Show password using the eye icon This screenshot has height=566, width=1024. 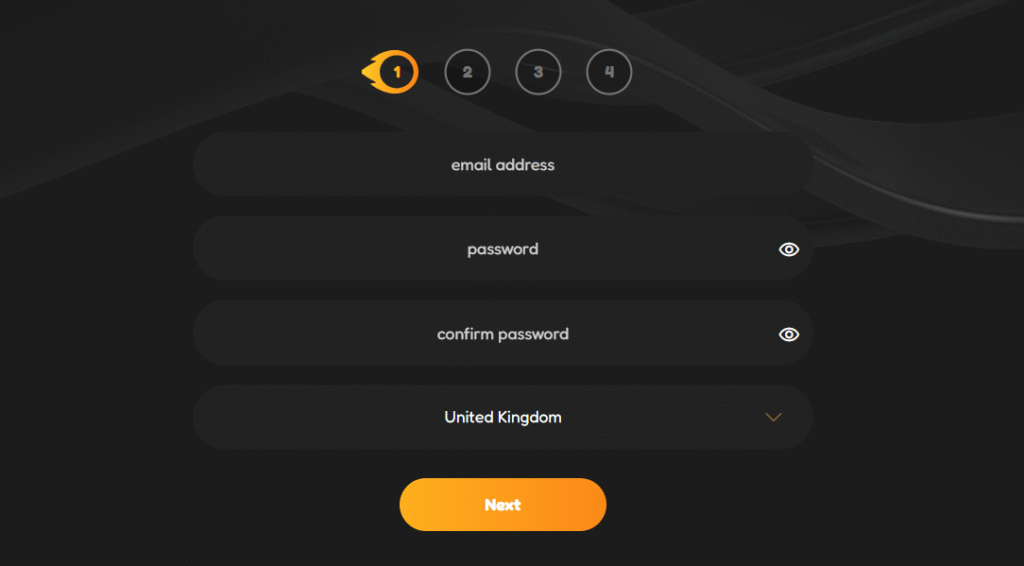[789, 249]
